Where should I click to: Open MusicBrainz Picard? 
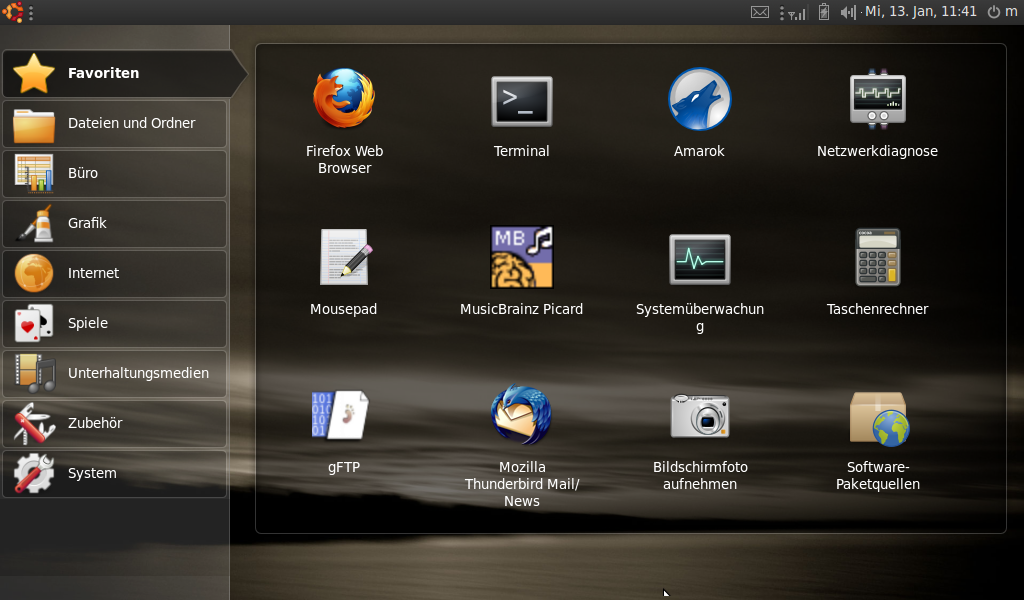pyautogui.click(x=521, y=271)
